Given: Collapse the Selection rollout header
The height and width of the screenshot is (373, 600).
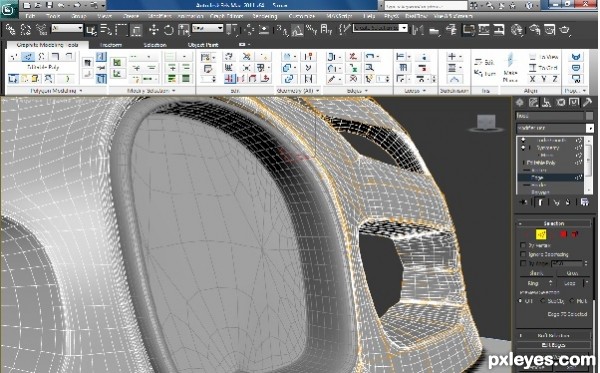Looking at the screenshot, I should coord(554,223).
